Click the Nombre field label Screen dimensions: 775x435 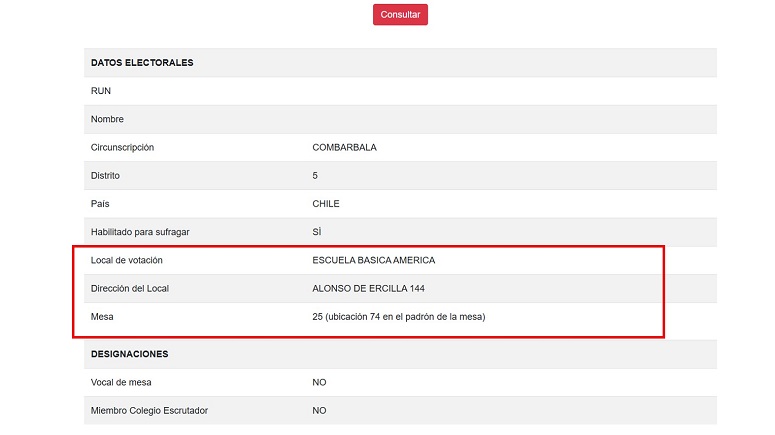[107, 119]
